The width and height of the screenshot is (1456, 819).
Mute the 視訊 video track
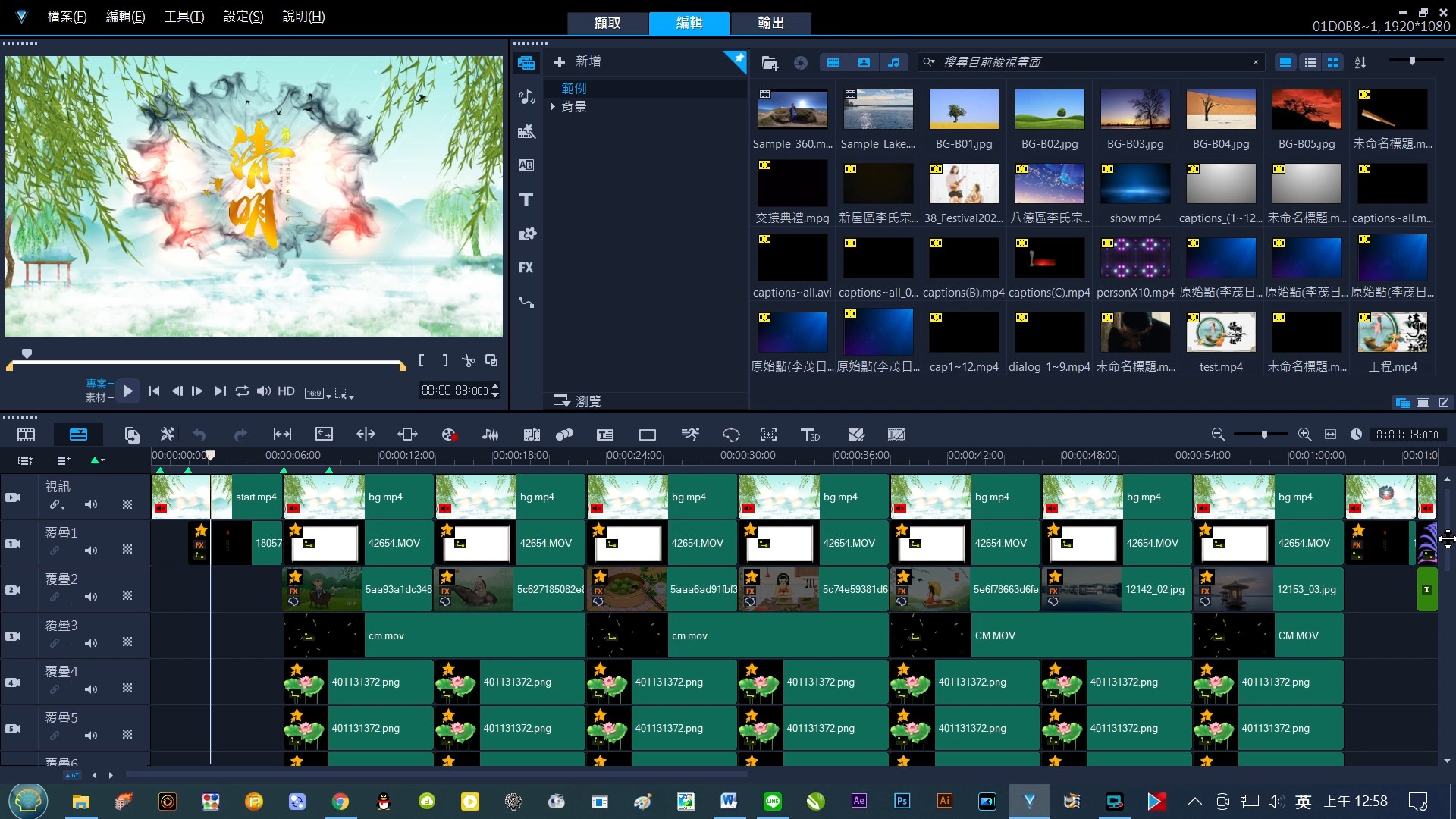click(91, 504)
